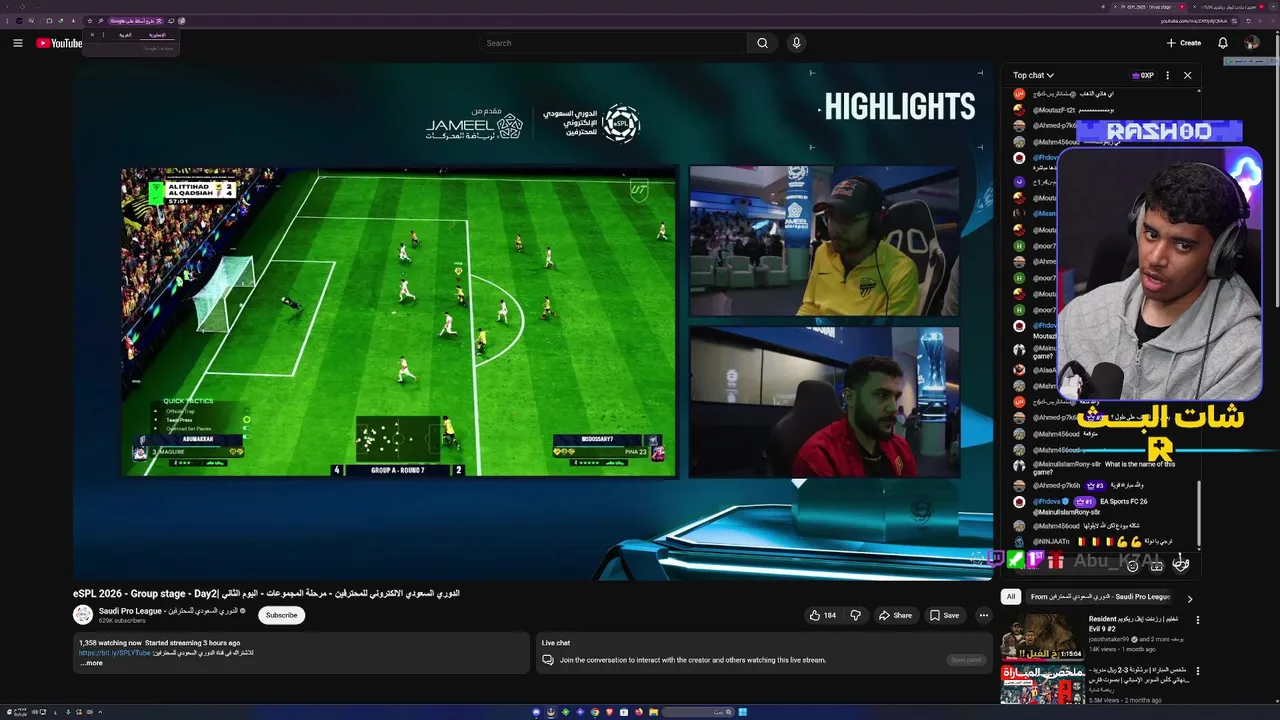1280x720 pixels.
Task: Open options for the 5.5M views video
Action: 1198,671
